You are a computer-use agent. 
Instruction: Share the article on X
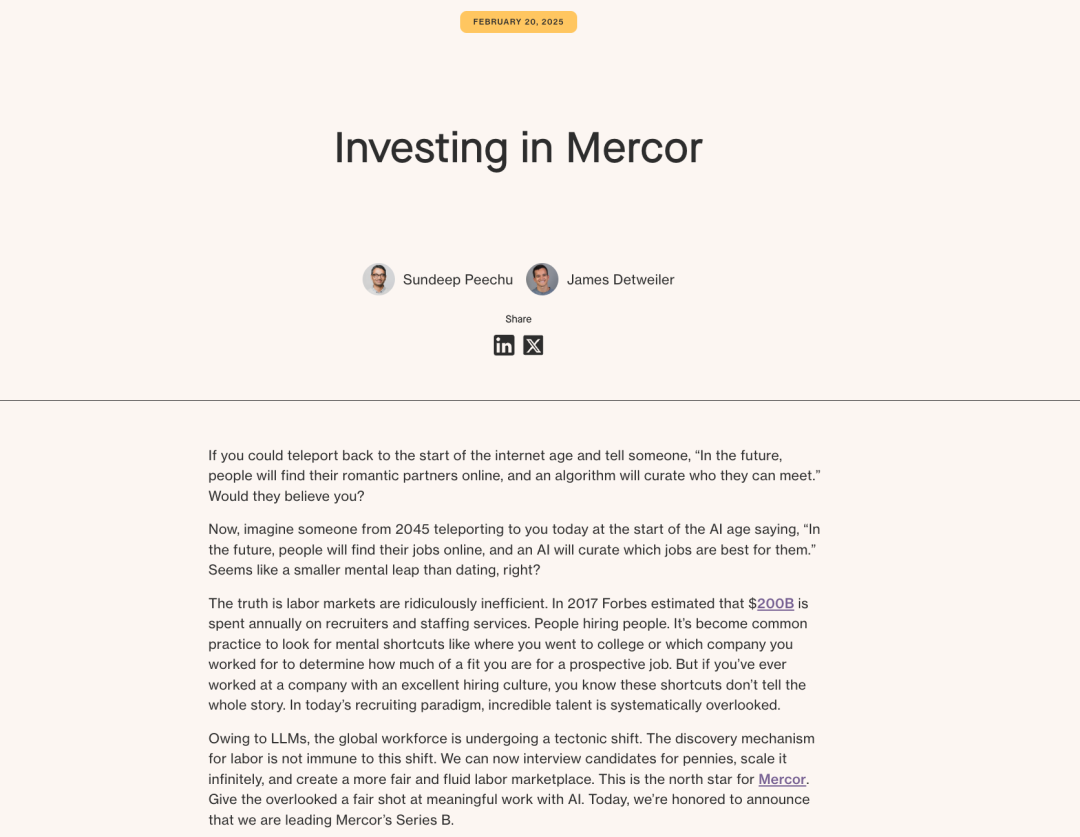tap(533, 345)
